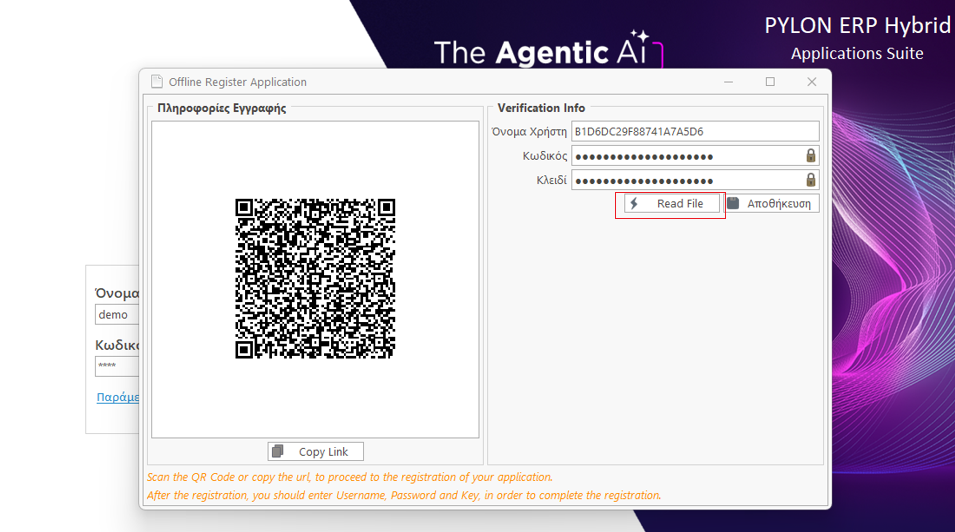Open the Παράμε link in the login form

117,397
